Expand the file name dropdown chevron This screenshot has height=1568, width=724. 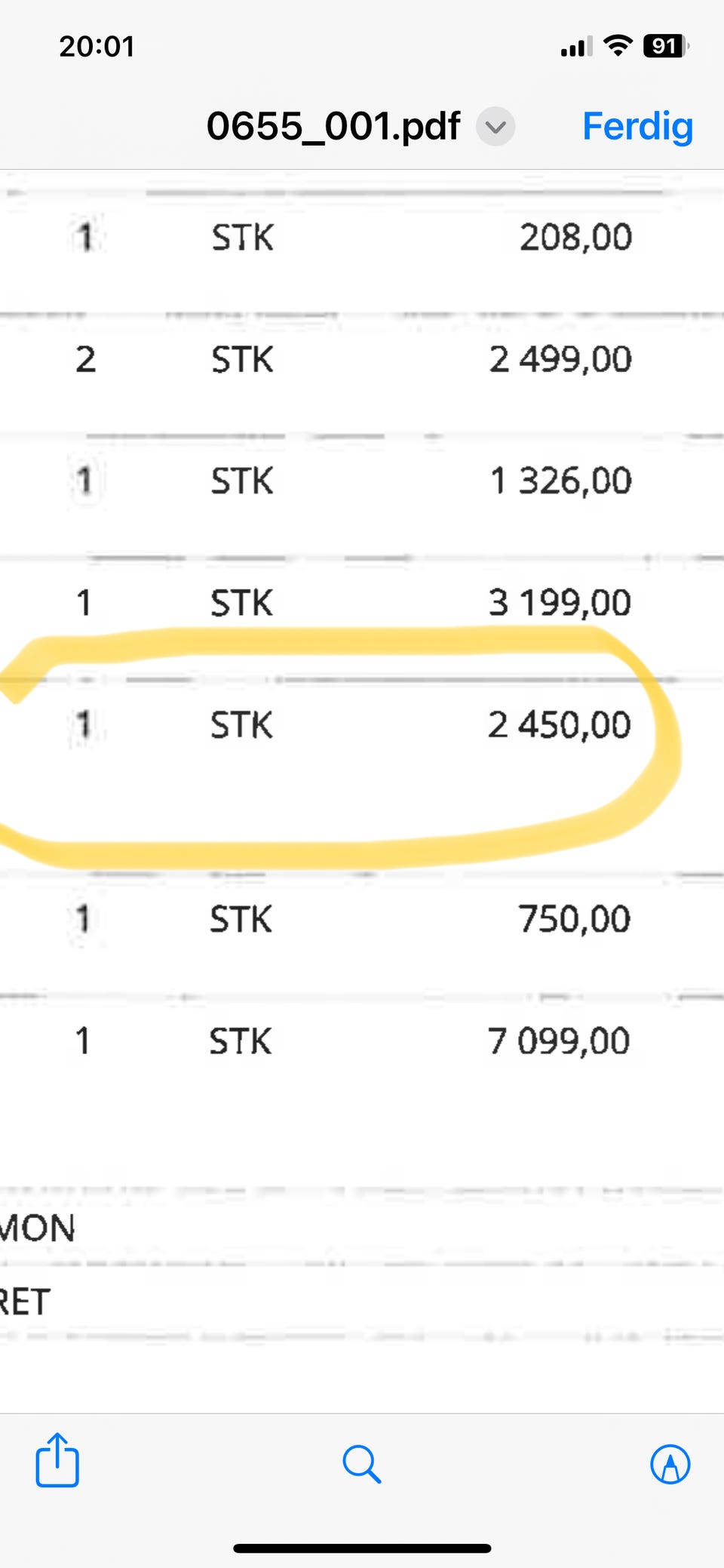coord(495,127)
